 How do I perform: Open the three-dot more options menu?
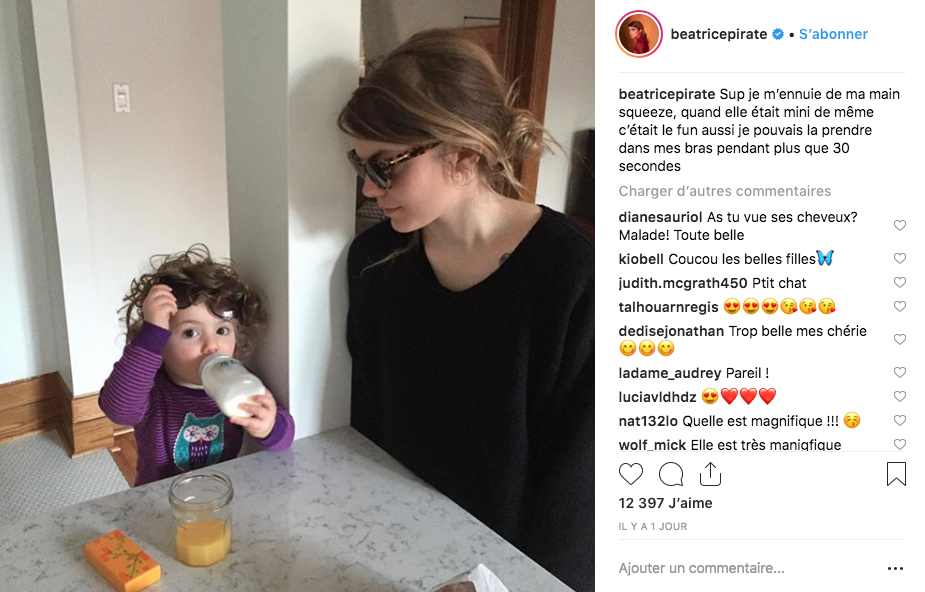[x=896, y=568]
